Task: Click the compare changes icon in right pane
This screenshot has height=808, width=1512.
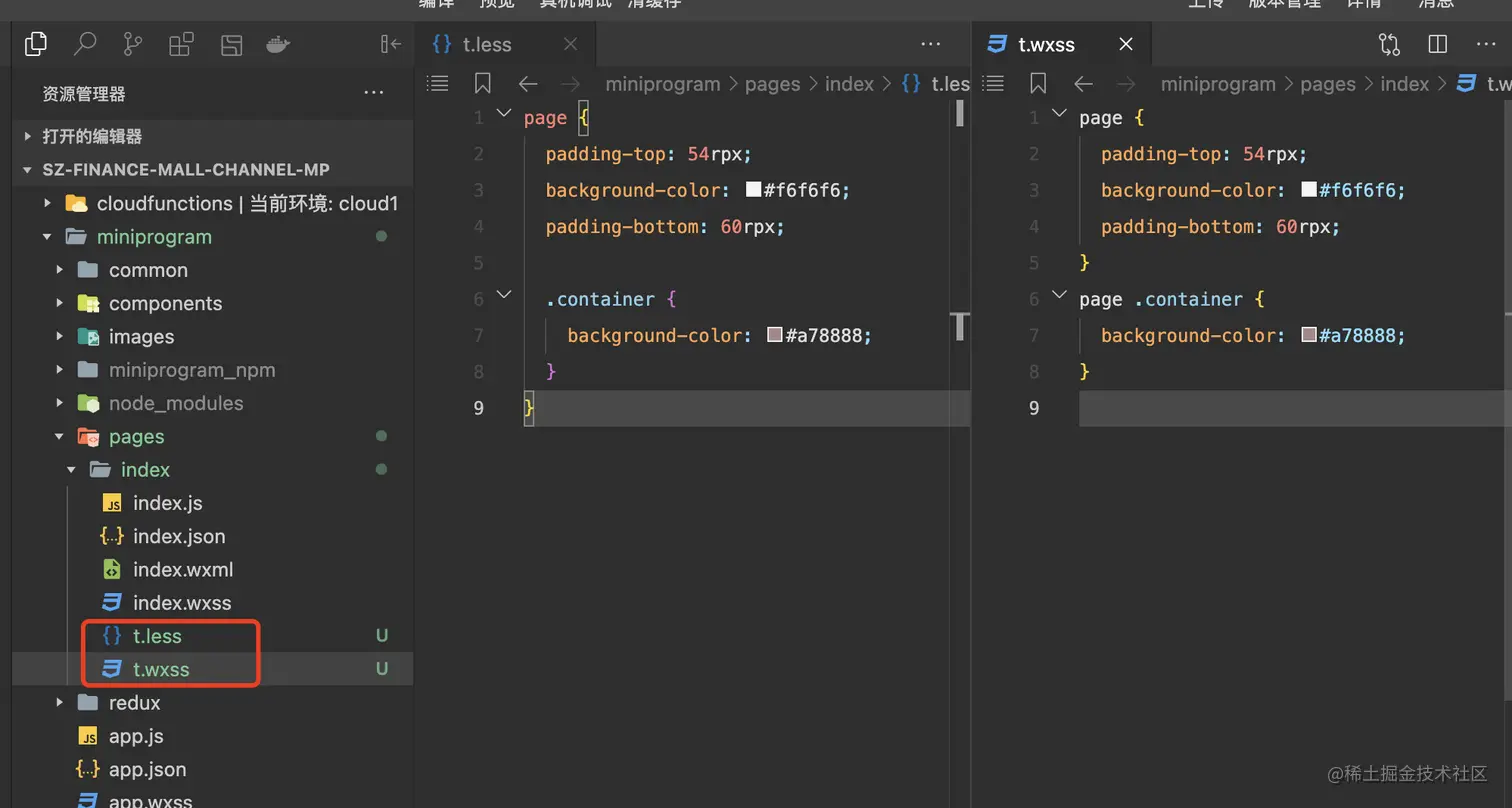Action: point(1389,44)
